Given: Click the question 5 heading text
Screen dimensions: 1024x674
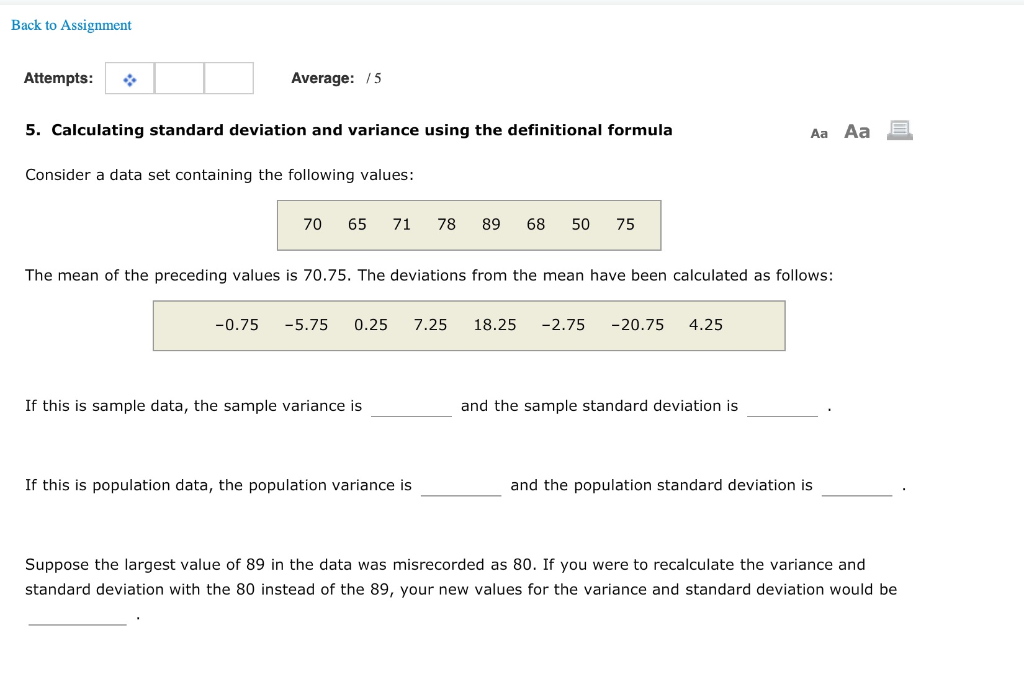Looking at the screenshot, I should 349,129.
